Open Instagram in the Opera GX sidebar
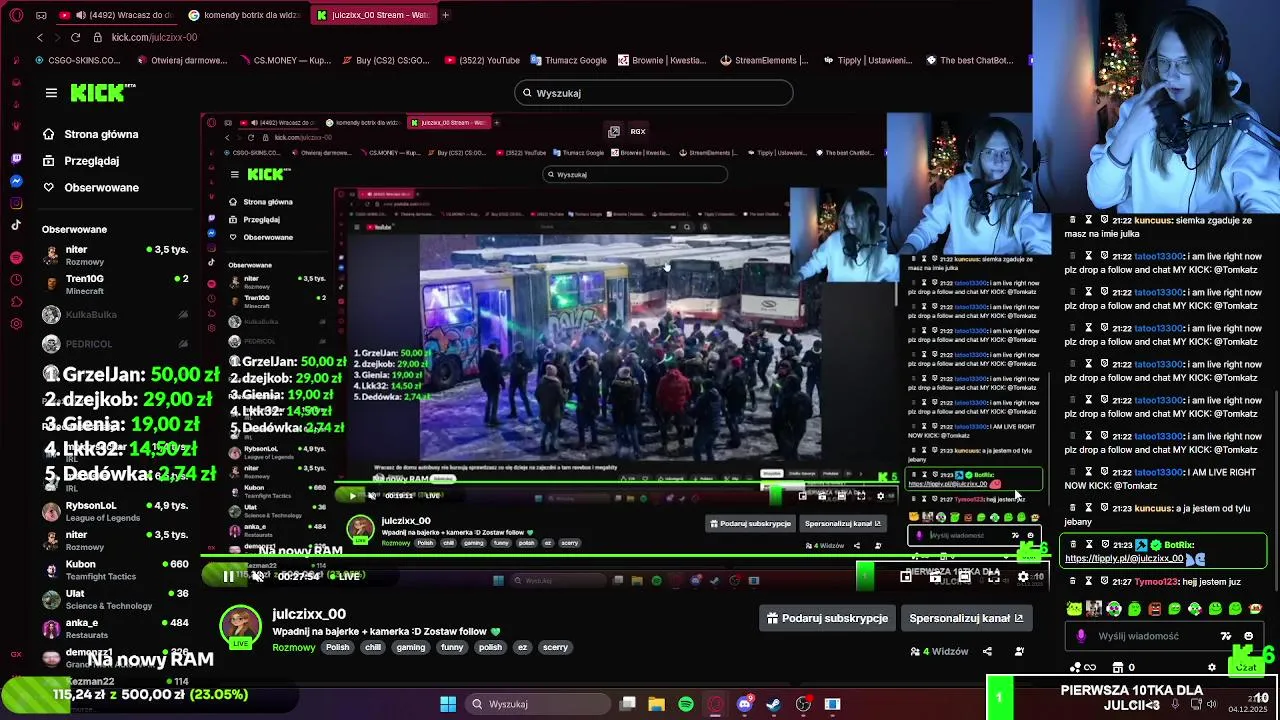This screenshot has height=720, width=1280. (x=16, y=203)
